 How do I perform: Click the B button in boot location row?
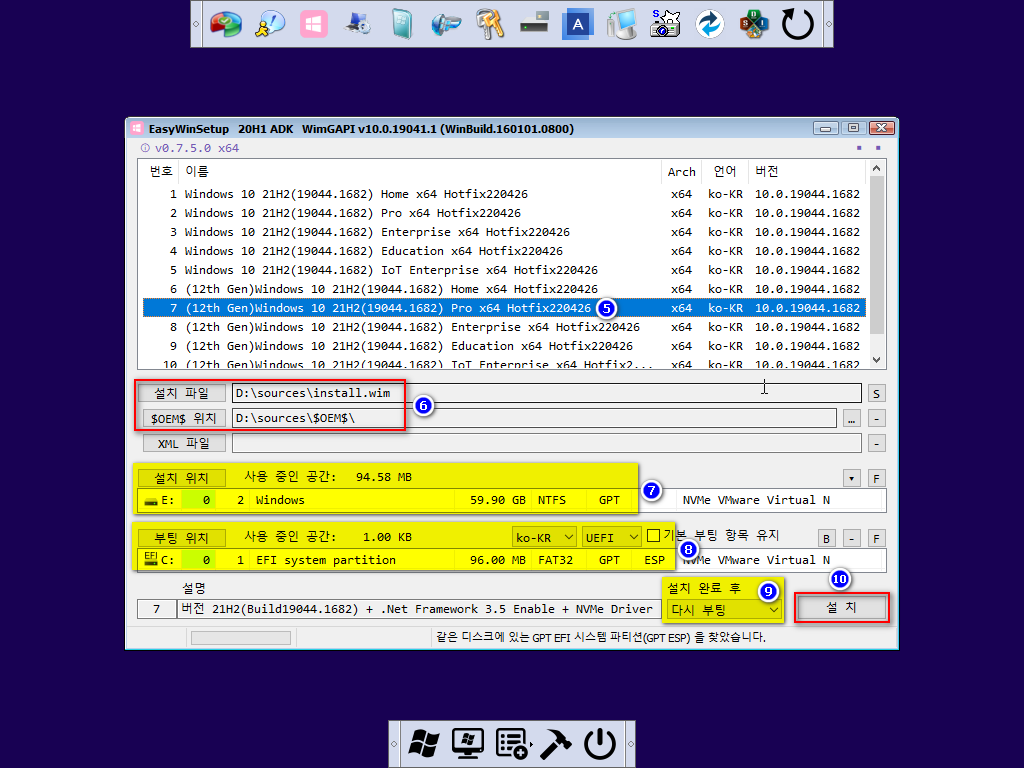[827, 538]
